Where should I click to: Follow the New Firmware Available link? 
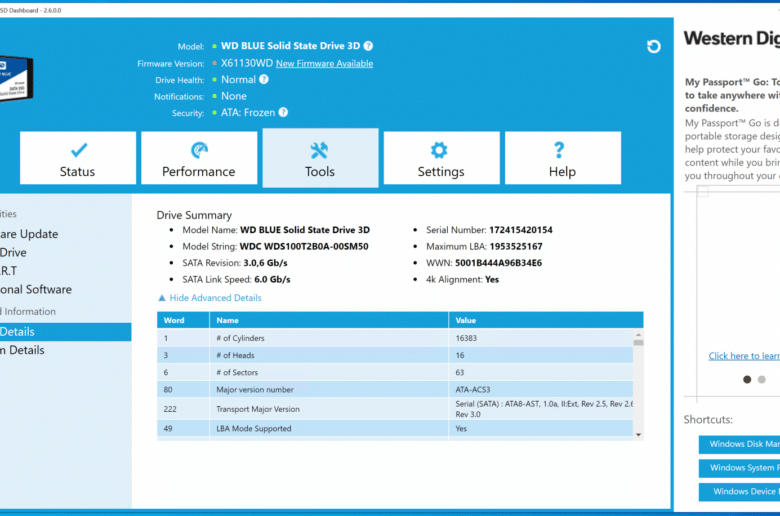(x=324, y=63)
